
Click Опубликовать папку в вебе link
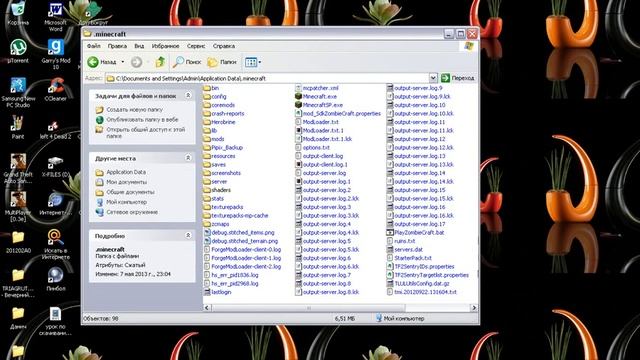[x=142, y=120]
